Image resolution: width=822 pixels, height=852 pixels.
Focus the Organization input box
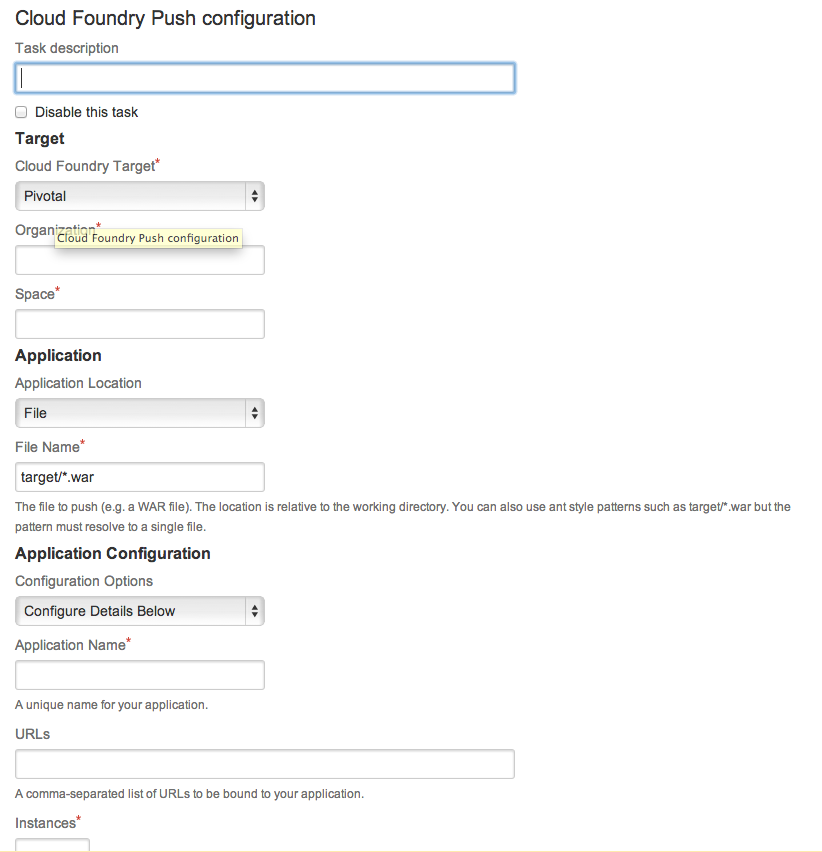point(140,262)
